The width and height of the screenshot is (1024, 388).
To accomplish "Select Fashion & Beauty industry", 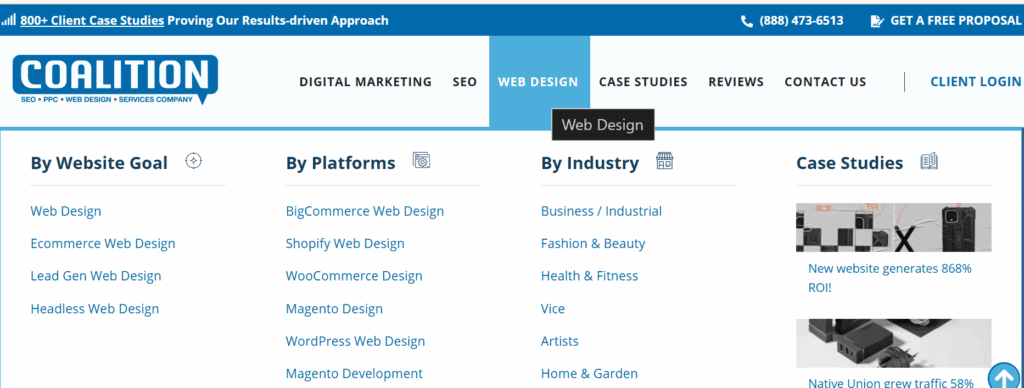I will click(593, 244).
